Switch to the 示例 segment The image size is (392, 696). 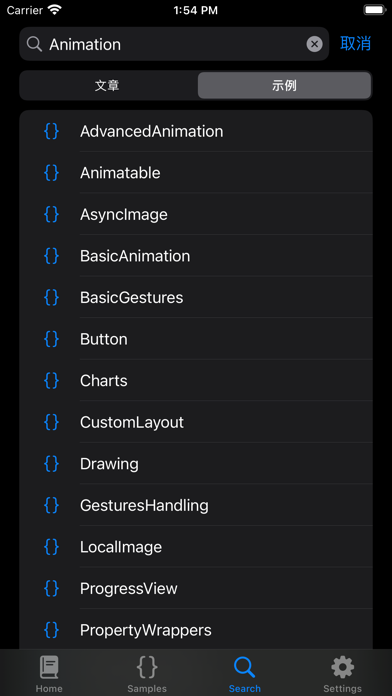pyautogui.click(x=284, y=85)
